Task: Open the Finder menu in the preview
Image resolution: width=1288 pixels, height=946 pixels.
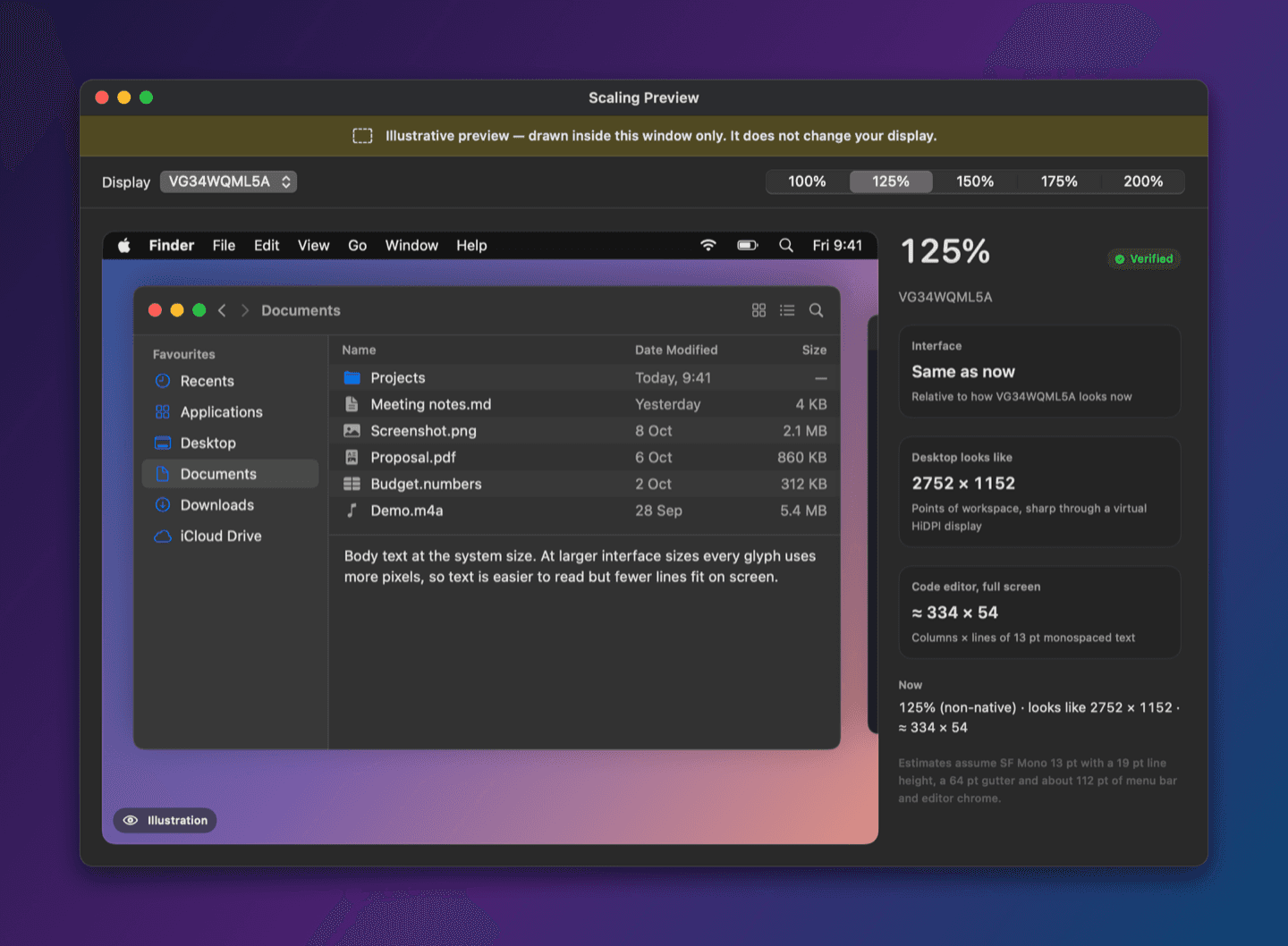Action: 172,245
